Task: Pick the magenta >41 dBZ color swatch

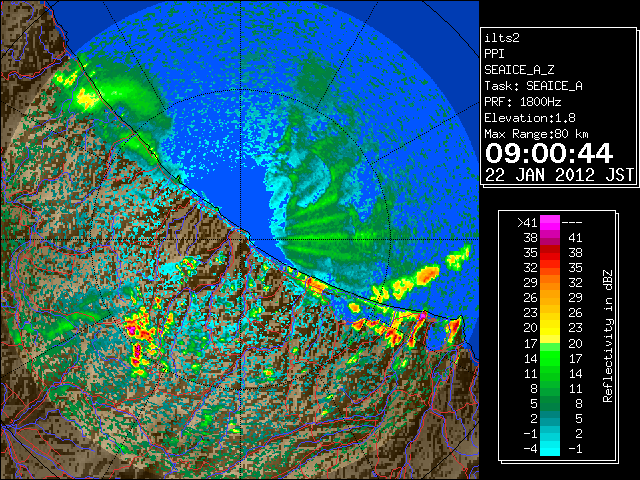Action: pyautogui.click(x=550, y=223)
